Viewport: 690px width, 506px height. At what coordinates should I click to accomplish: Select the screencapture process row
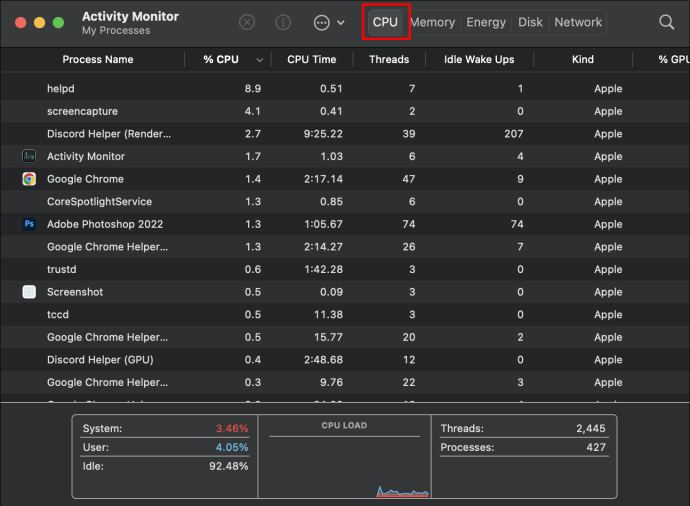click(345, 111)
